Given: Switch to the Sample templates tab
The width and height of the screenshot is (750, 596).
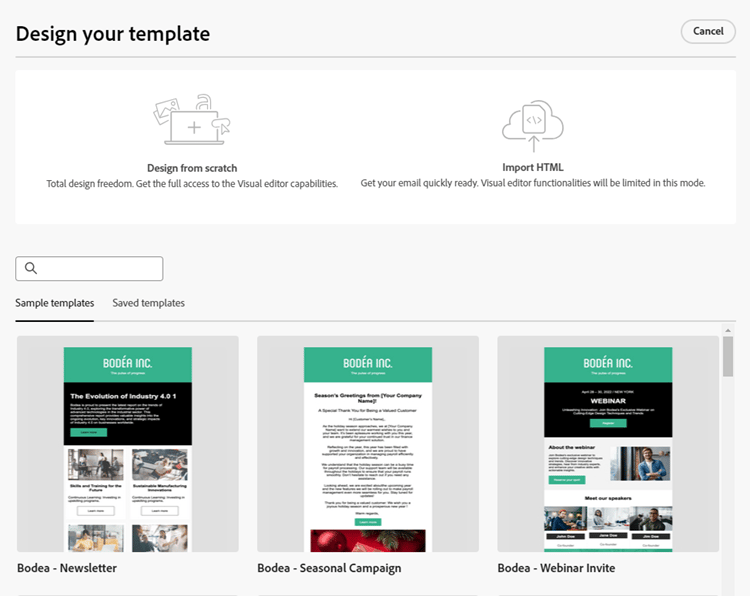Looking at the screenshot, I should [x=55, y=303].
